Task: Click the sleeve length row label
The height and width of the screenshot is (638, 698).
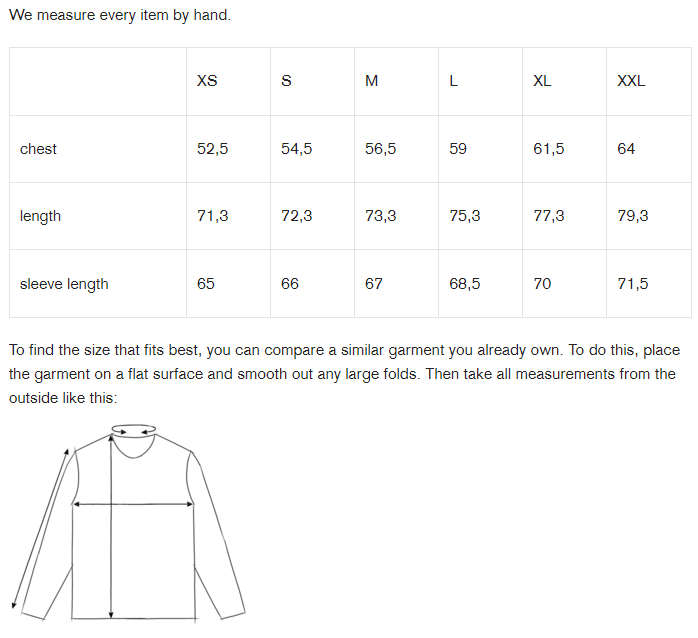Action: (x=64, y=284)
